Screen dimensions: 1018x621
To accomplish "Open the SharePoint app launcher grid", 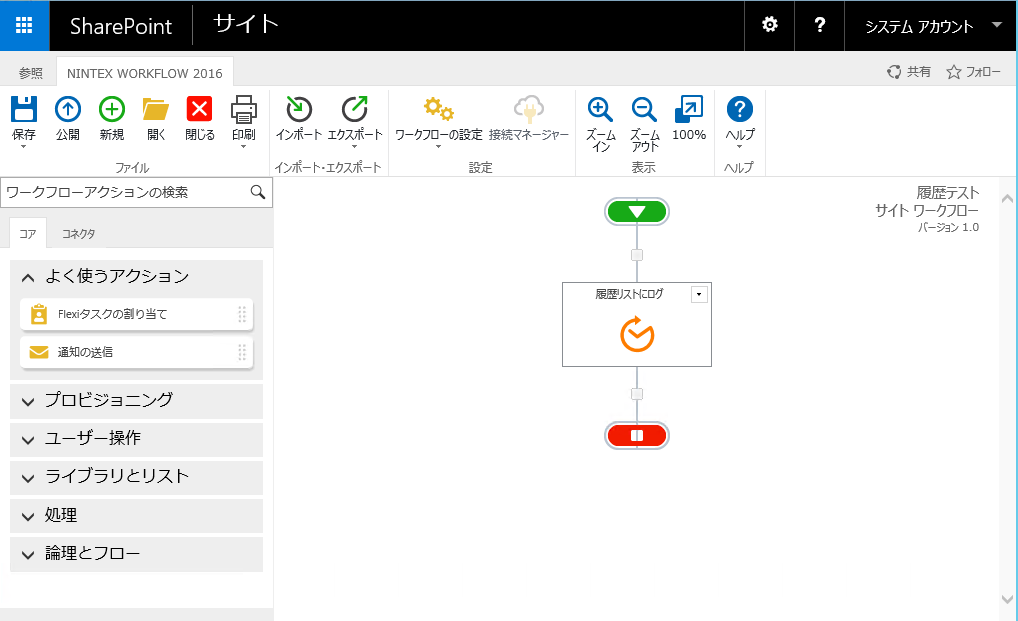I will tap(25, 26).
